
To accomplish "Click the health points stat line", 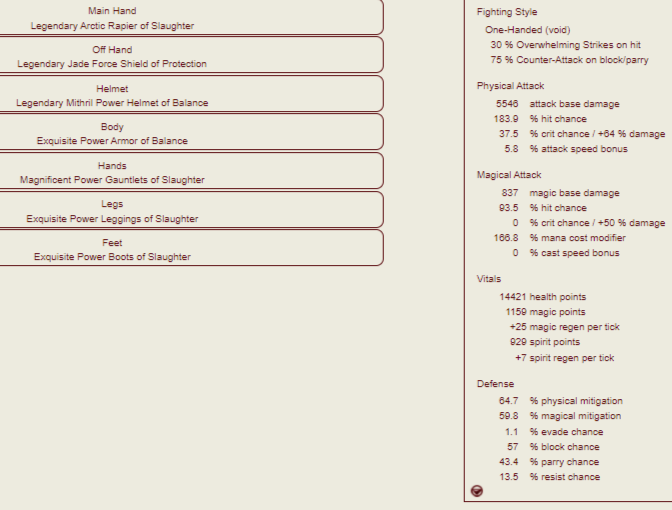I will (557, 297).
